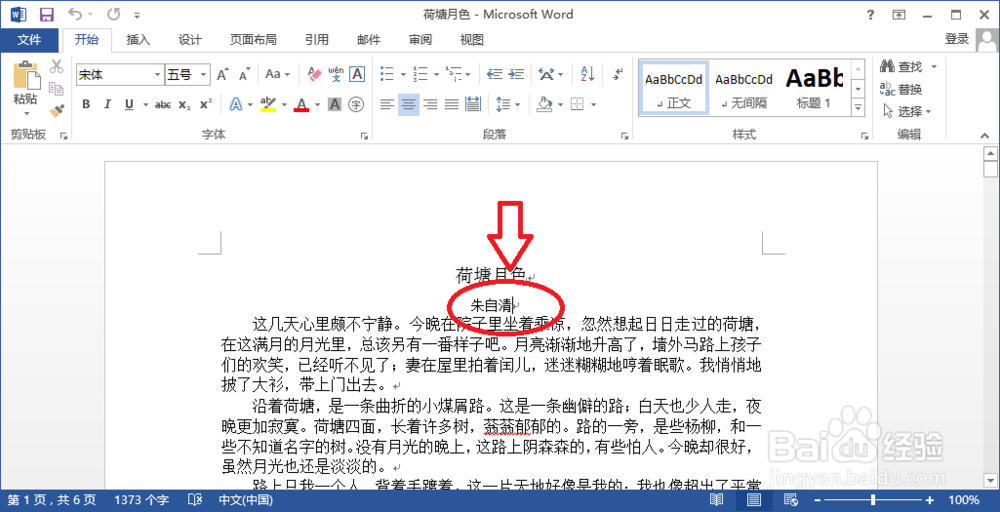Adjust the zoom slider in status bar
The width and height of the screenshot is (1000, 512).
click(x=873, y=500)
